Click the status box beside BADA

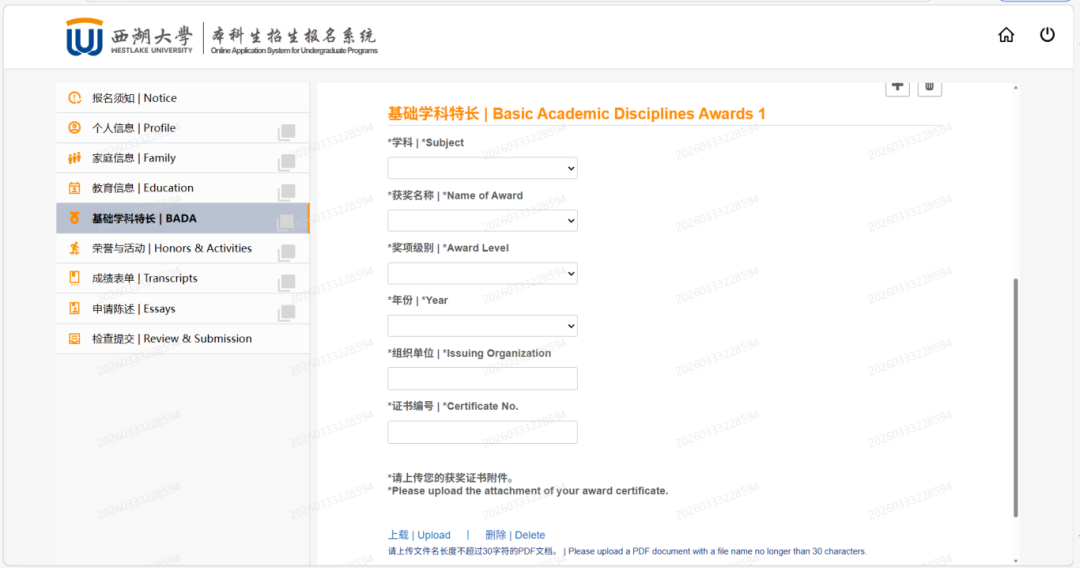tap(285, 222)
